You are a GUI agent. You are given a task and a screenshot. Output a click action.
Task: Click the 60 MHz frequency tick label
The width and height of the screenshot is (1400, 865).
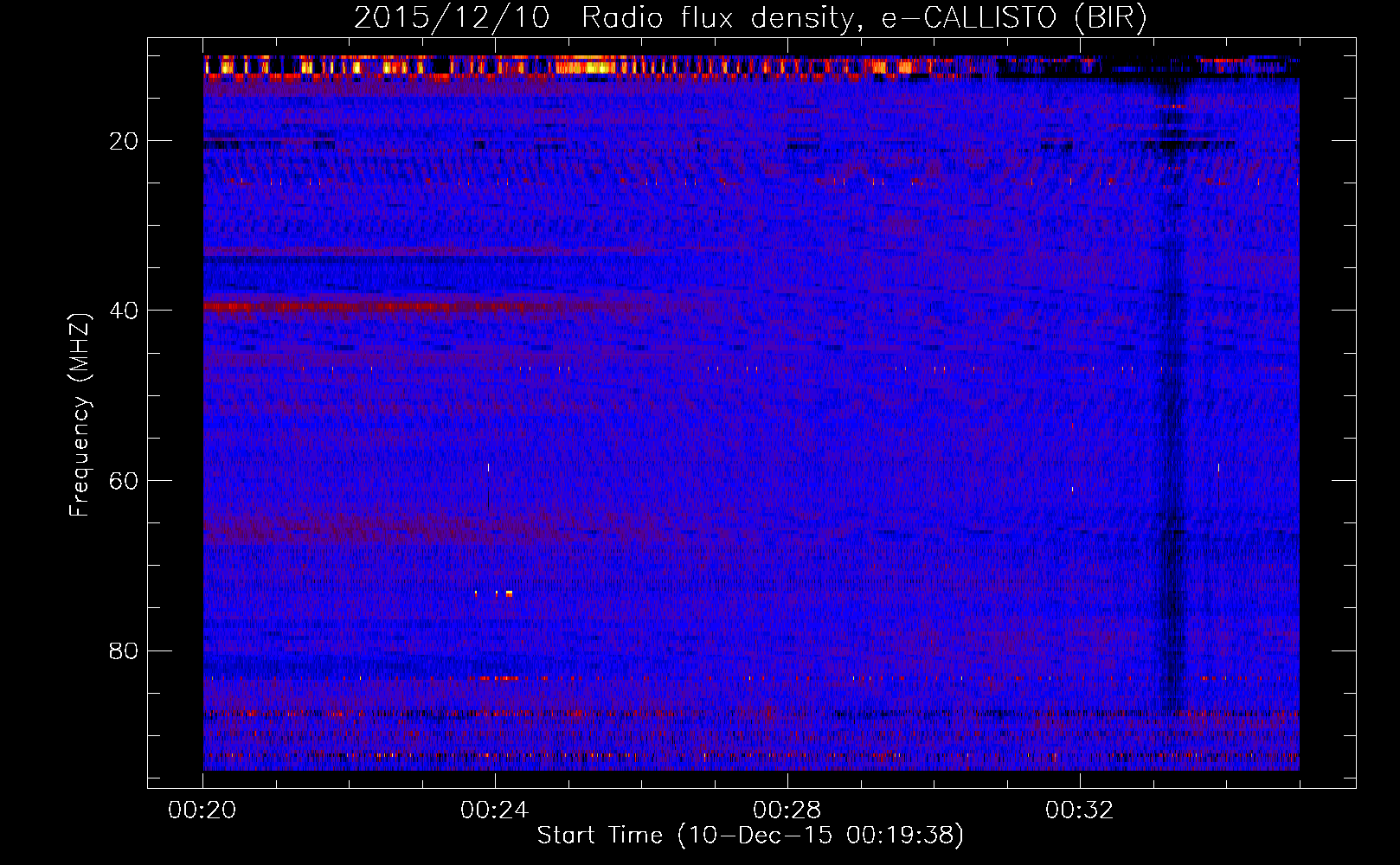click(x=125, y=481)
